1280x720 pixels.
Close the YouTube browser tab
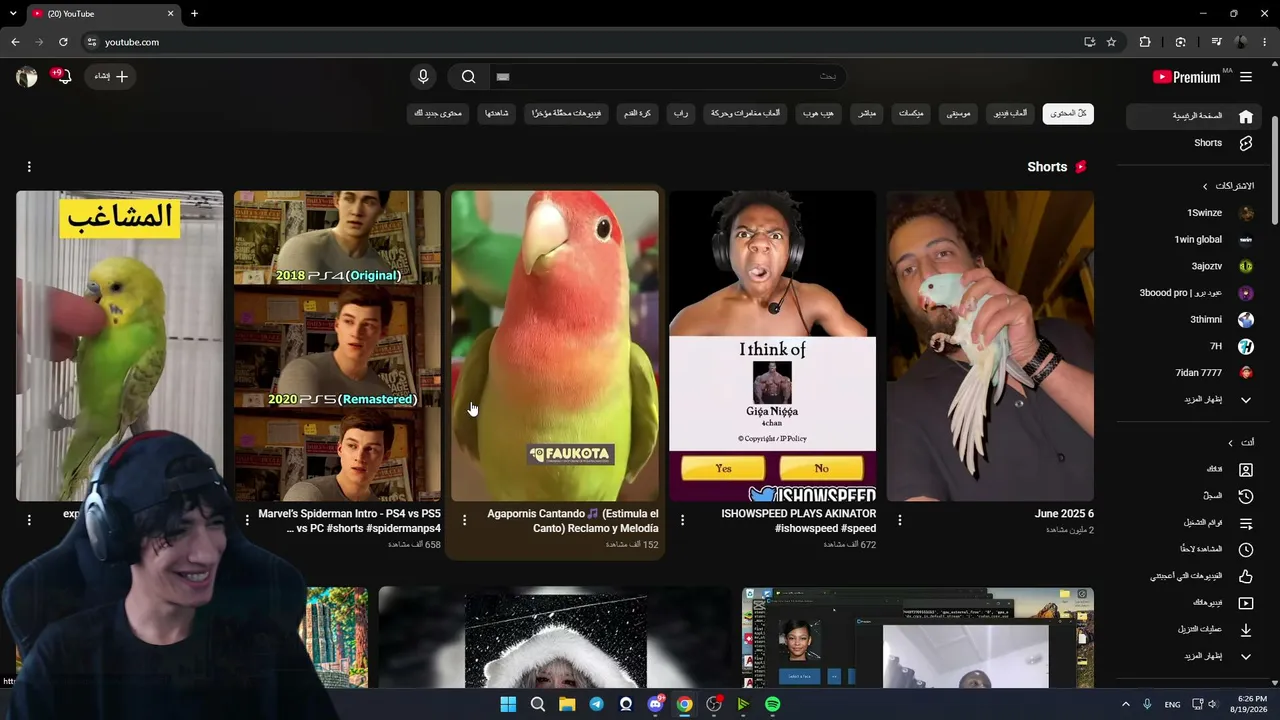click(170, 13)
